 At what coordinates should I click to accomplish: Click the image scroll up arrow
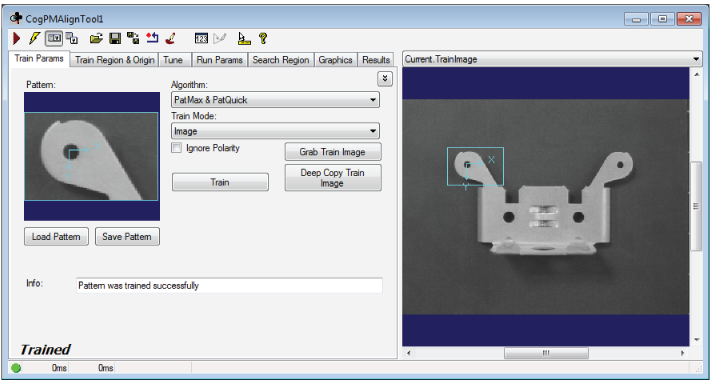[696, 74]
